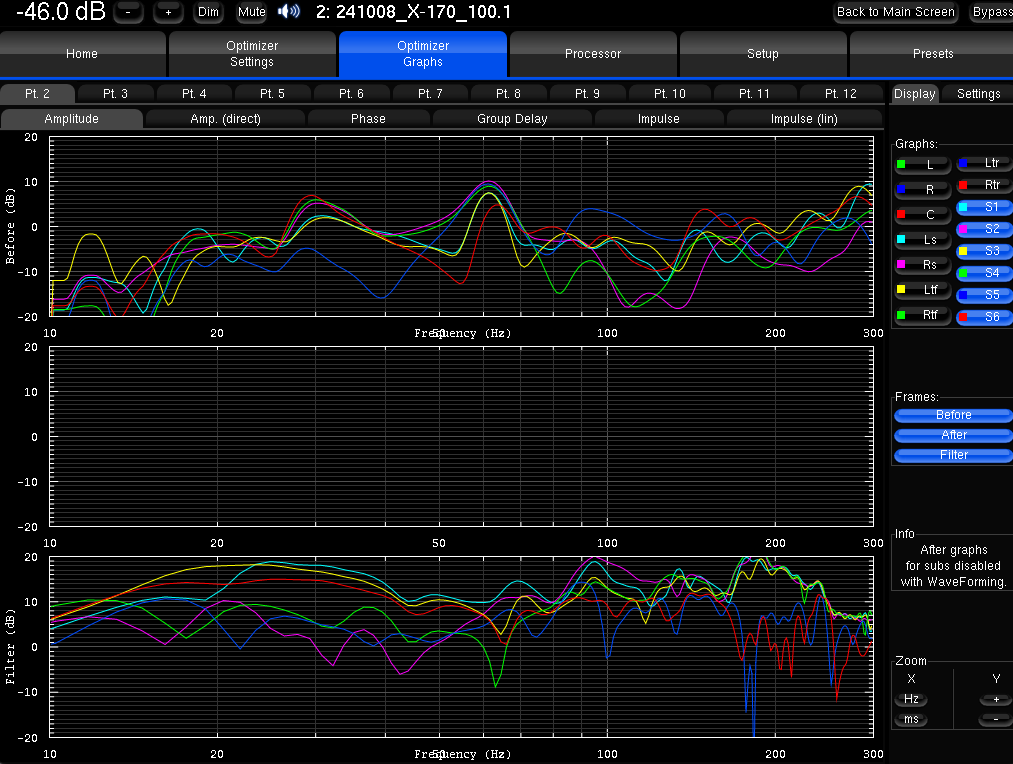Viewport: 1013px width, 764px height.
Task: Click the speaker volume icon
Action: 289,12
